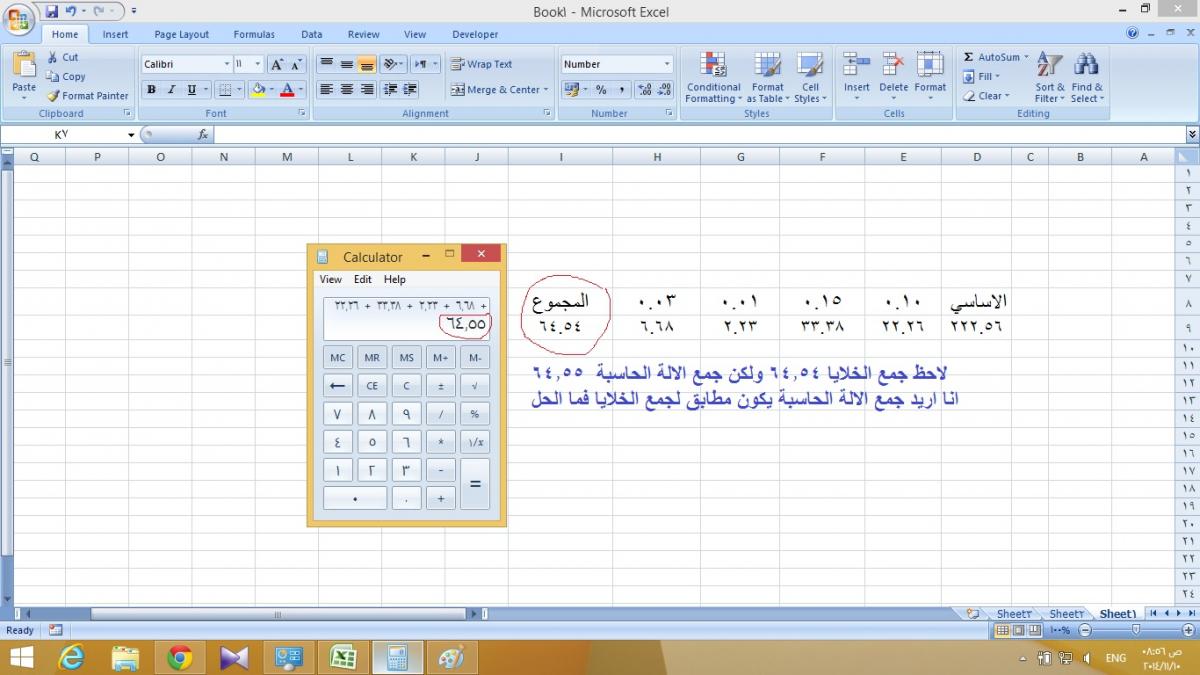Open the Name Box dropdown arrow

coord(130,134)
